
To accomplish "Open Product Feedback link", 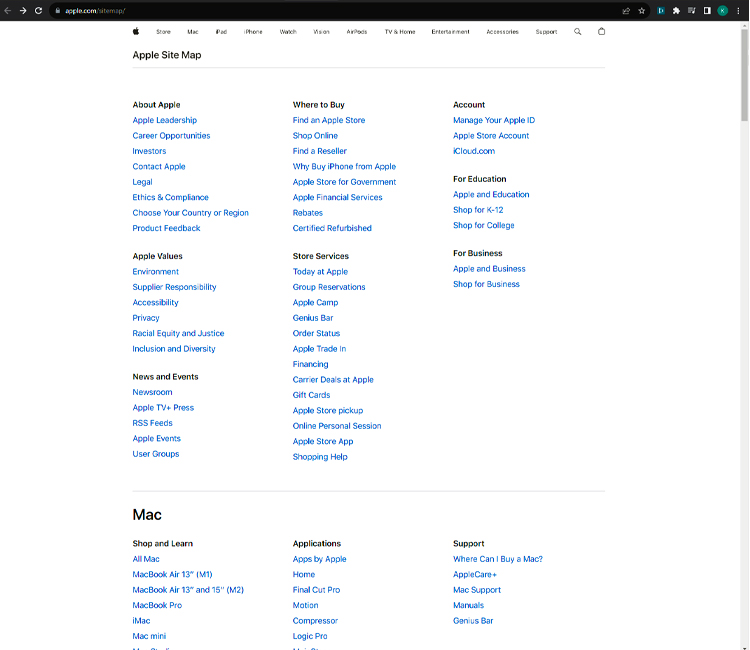I will [x=166, y=228].
